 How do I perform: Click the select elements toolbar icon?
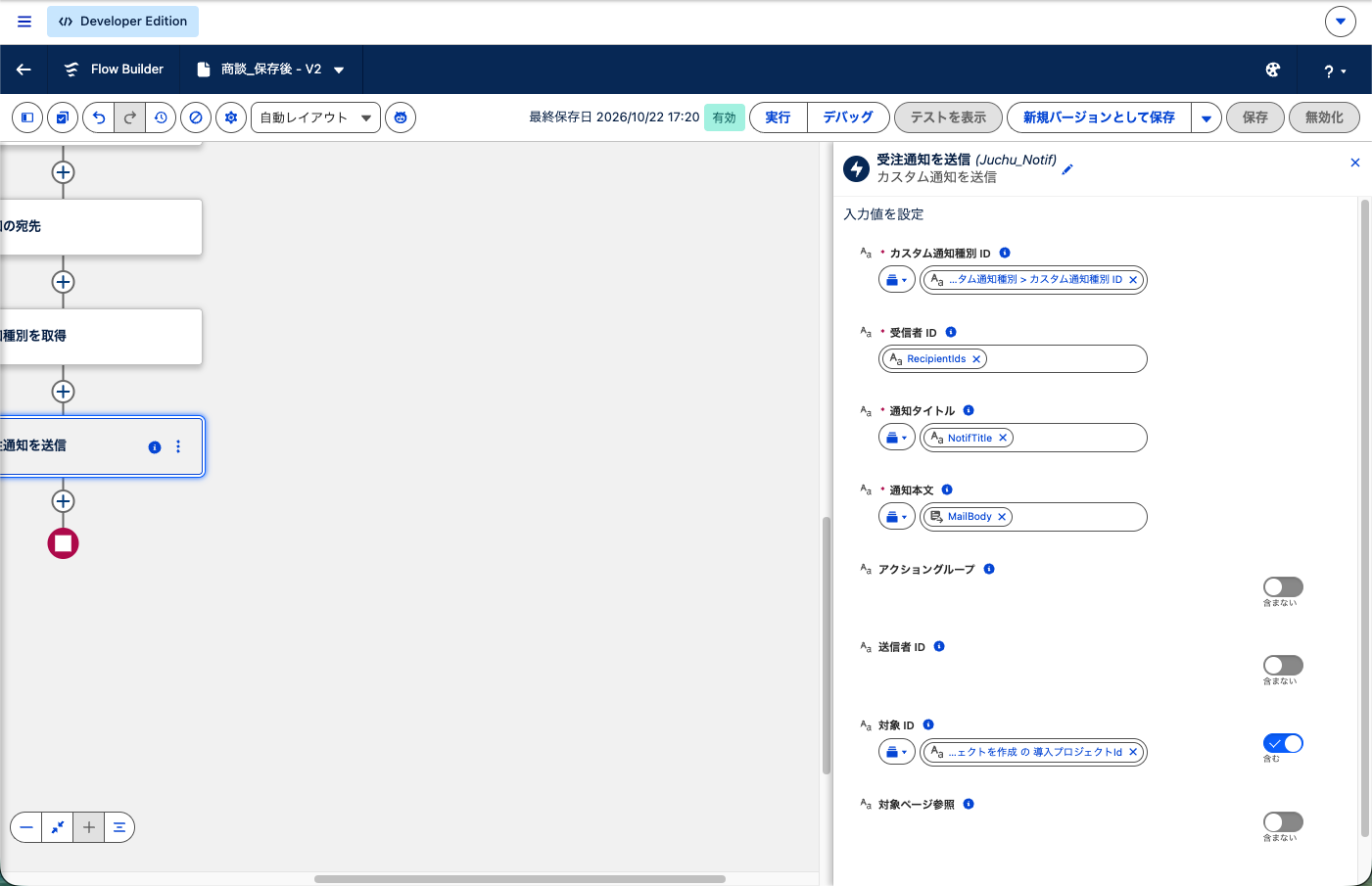[x=63, y=117]
